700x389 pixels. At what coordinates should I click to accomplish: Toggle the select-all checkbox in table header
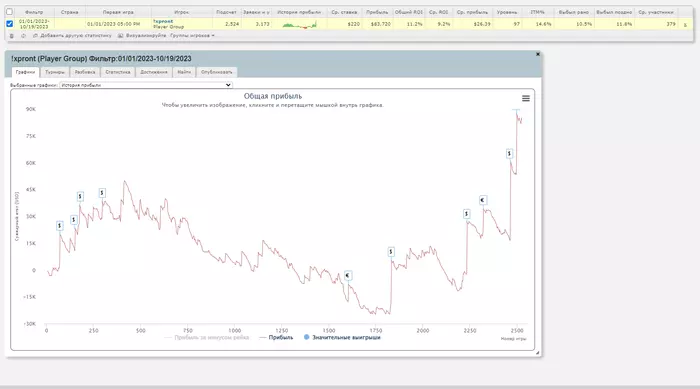pyautogui.click(x=9, y=12)
